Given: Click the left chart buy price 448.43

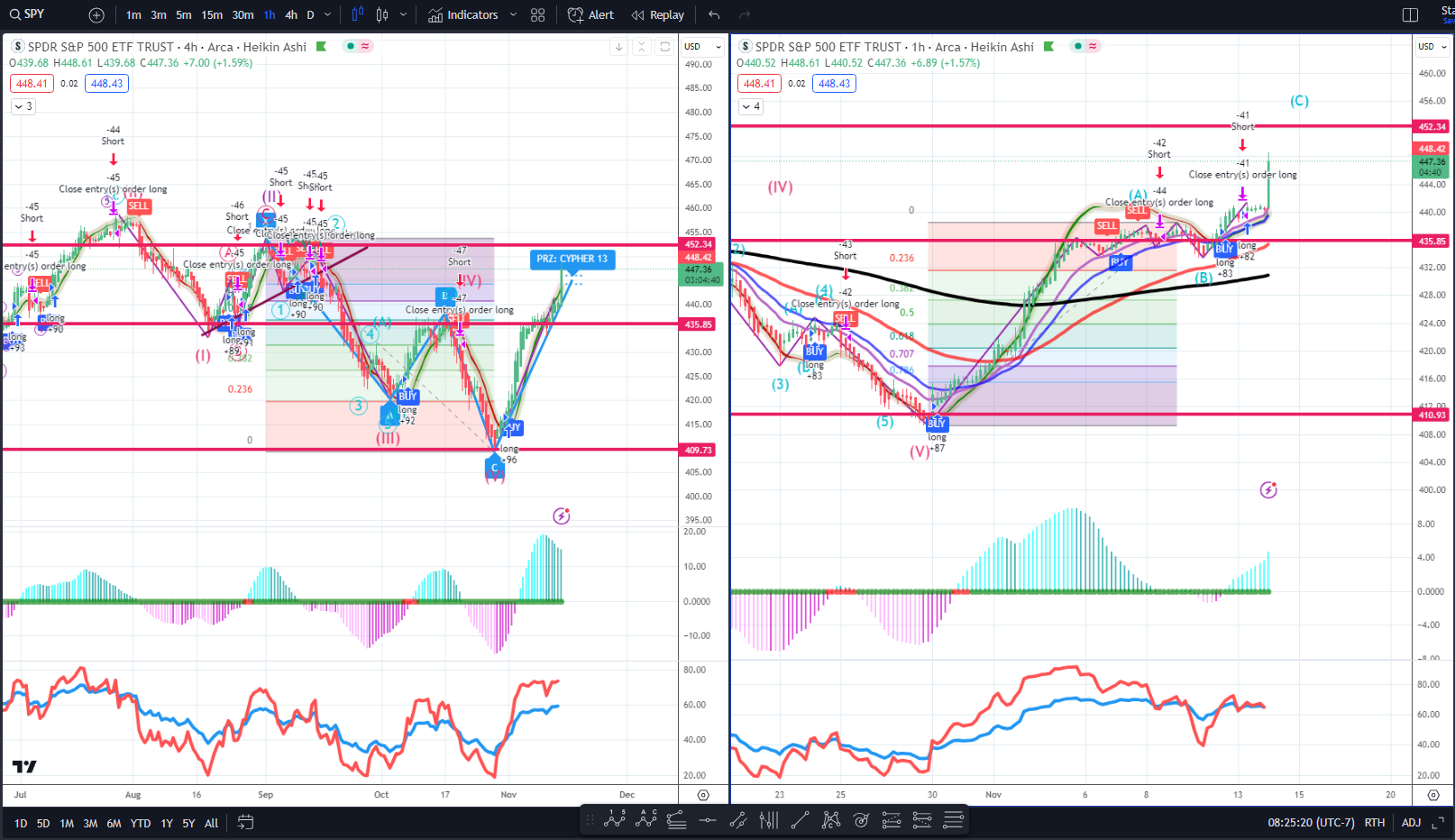Looking at the screenshot, I should click(106, 84).
